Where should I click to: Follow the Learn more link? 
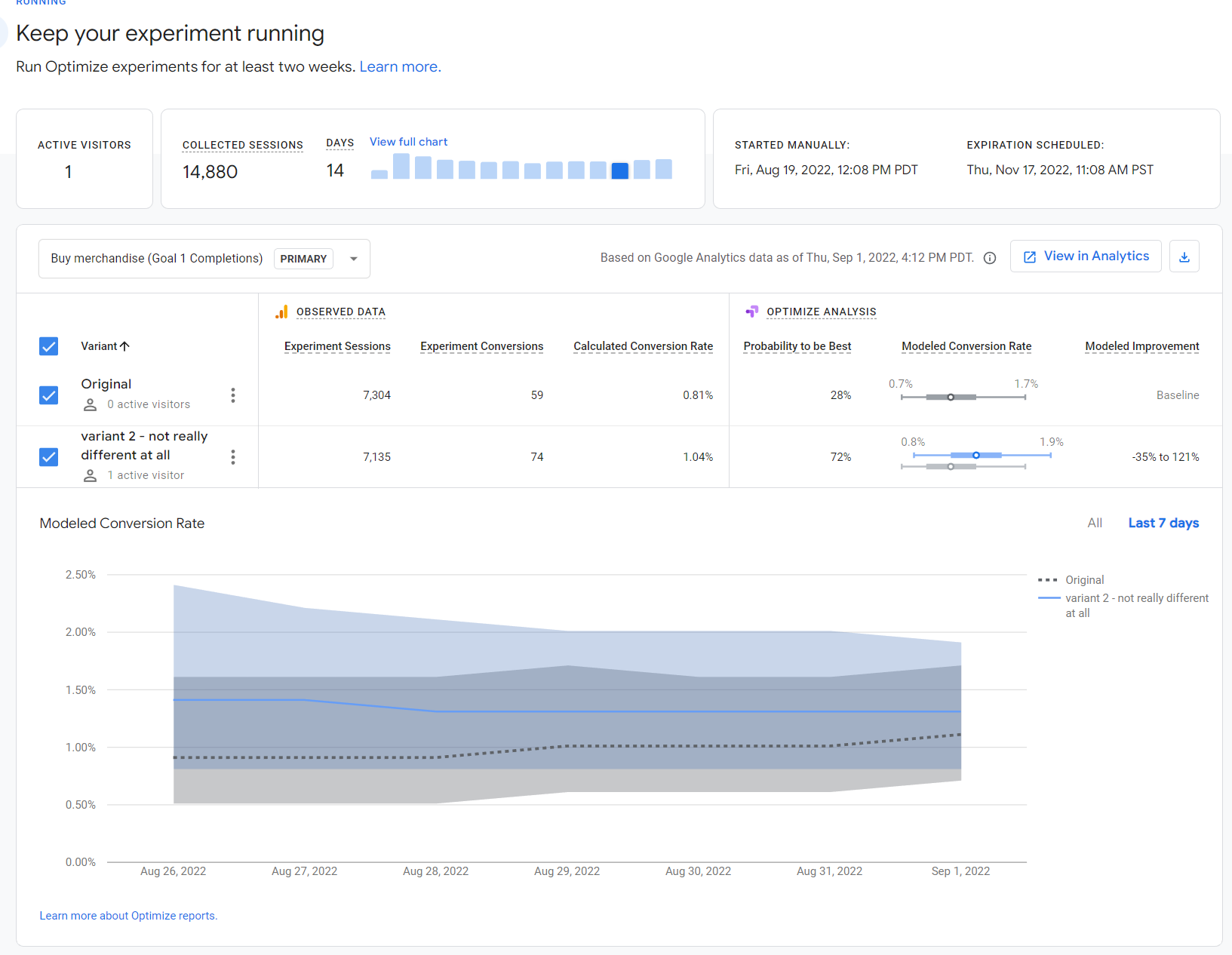tap(400, 66)
